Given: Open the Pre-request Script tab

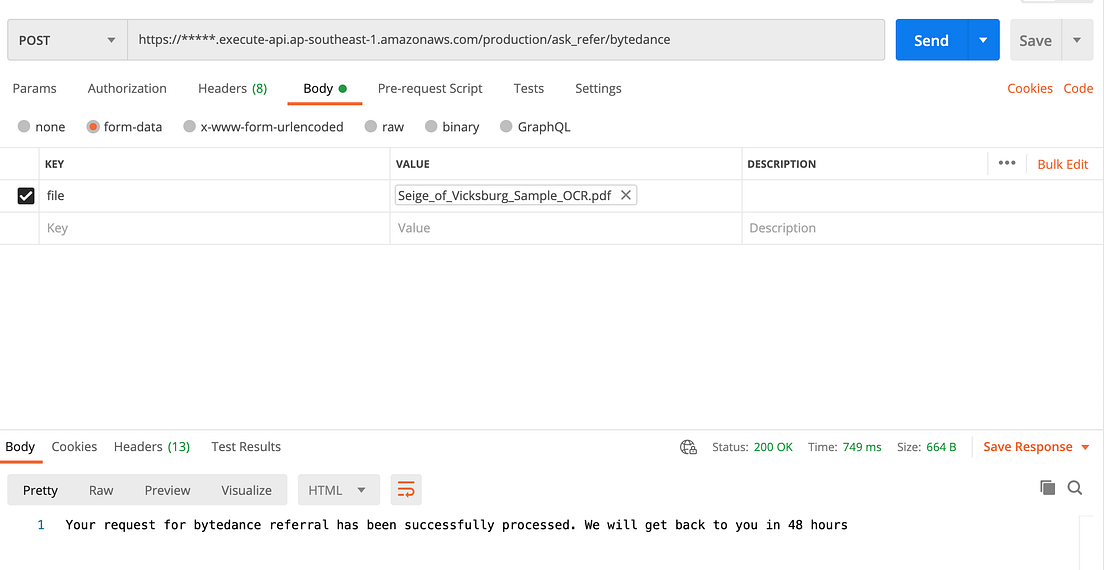Looking at the screenshot, I should tap(430, 89).
